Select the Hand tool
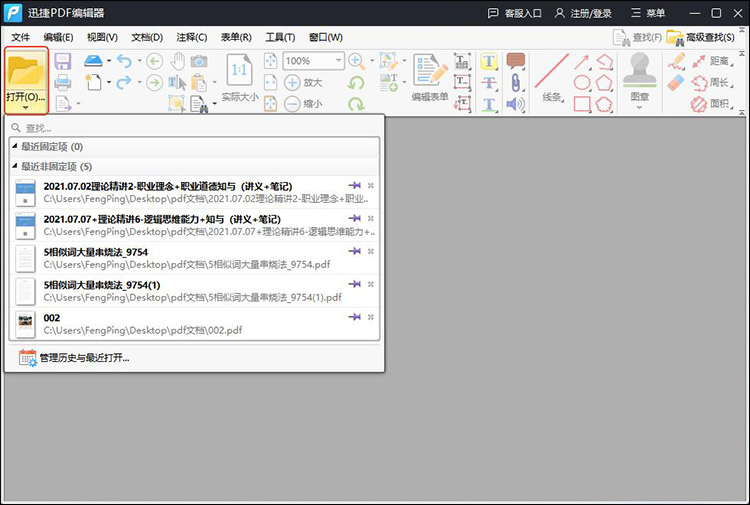 [177, 61]
